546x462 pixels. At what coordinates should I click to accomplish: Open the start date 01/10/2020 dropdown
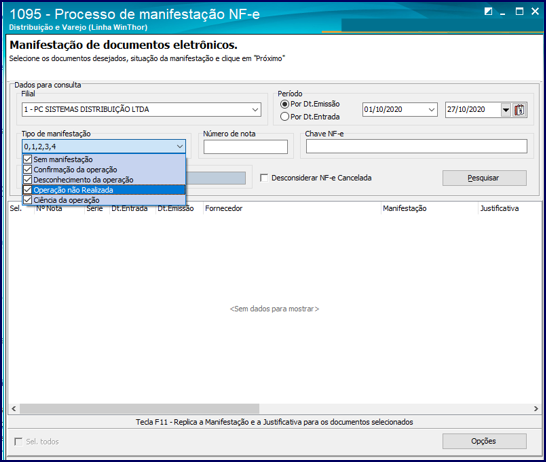(431, 110)
